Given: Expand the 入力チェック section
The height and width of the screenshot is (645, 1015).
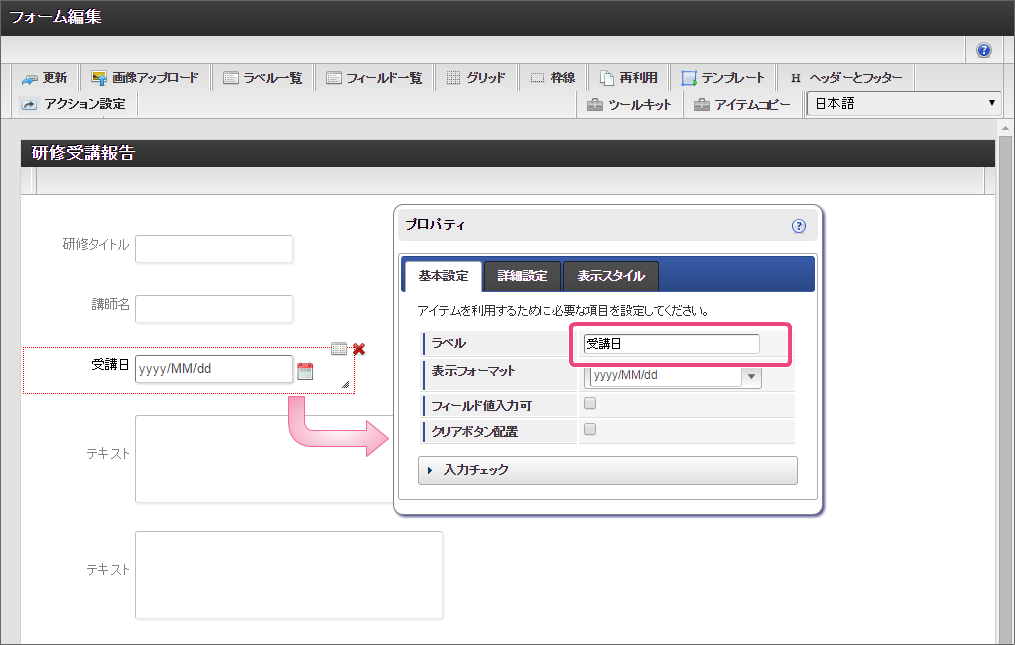Looking at the screenshot, I should click(x=608, y=470).
